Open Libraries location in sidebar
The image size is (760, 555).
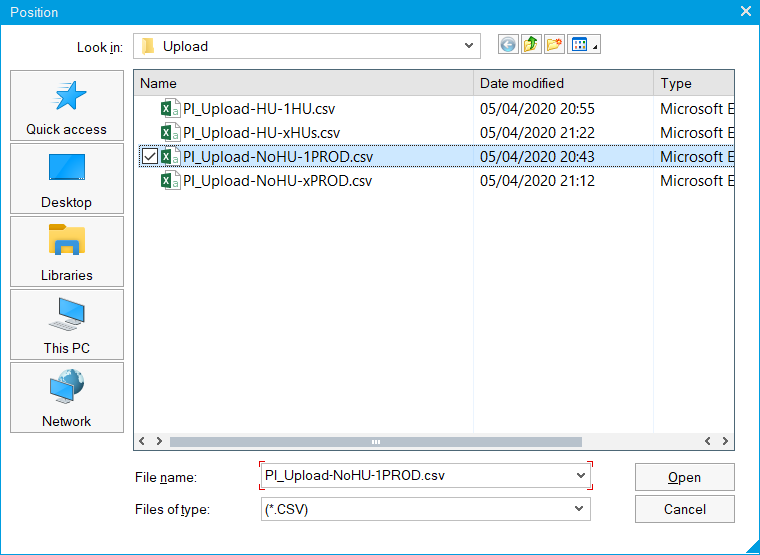pyautogui.click(x=67, y=252)
